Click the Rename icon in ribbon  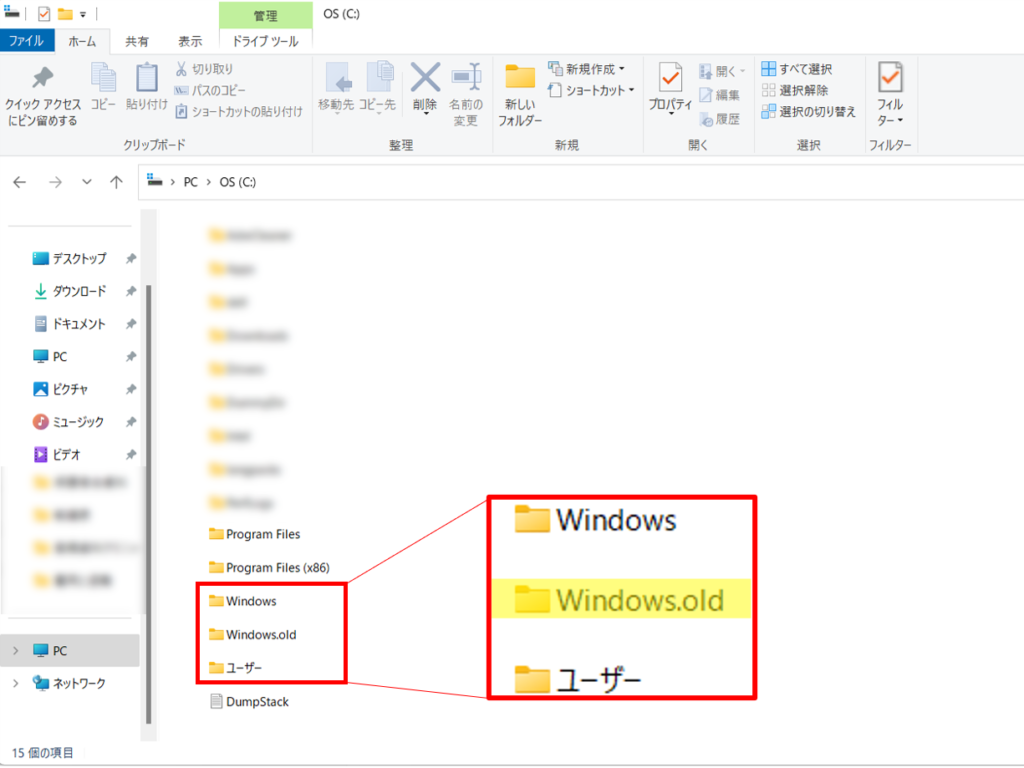pyautogui.click(x=466, y=78)
